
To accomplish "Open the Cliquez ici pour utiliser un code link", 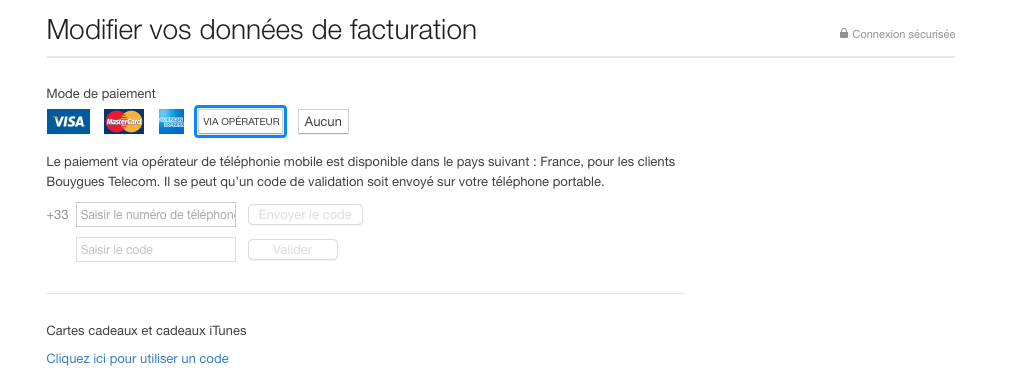I will coord(137,359).
